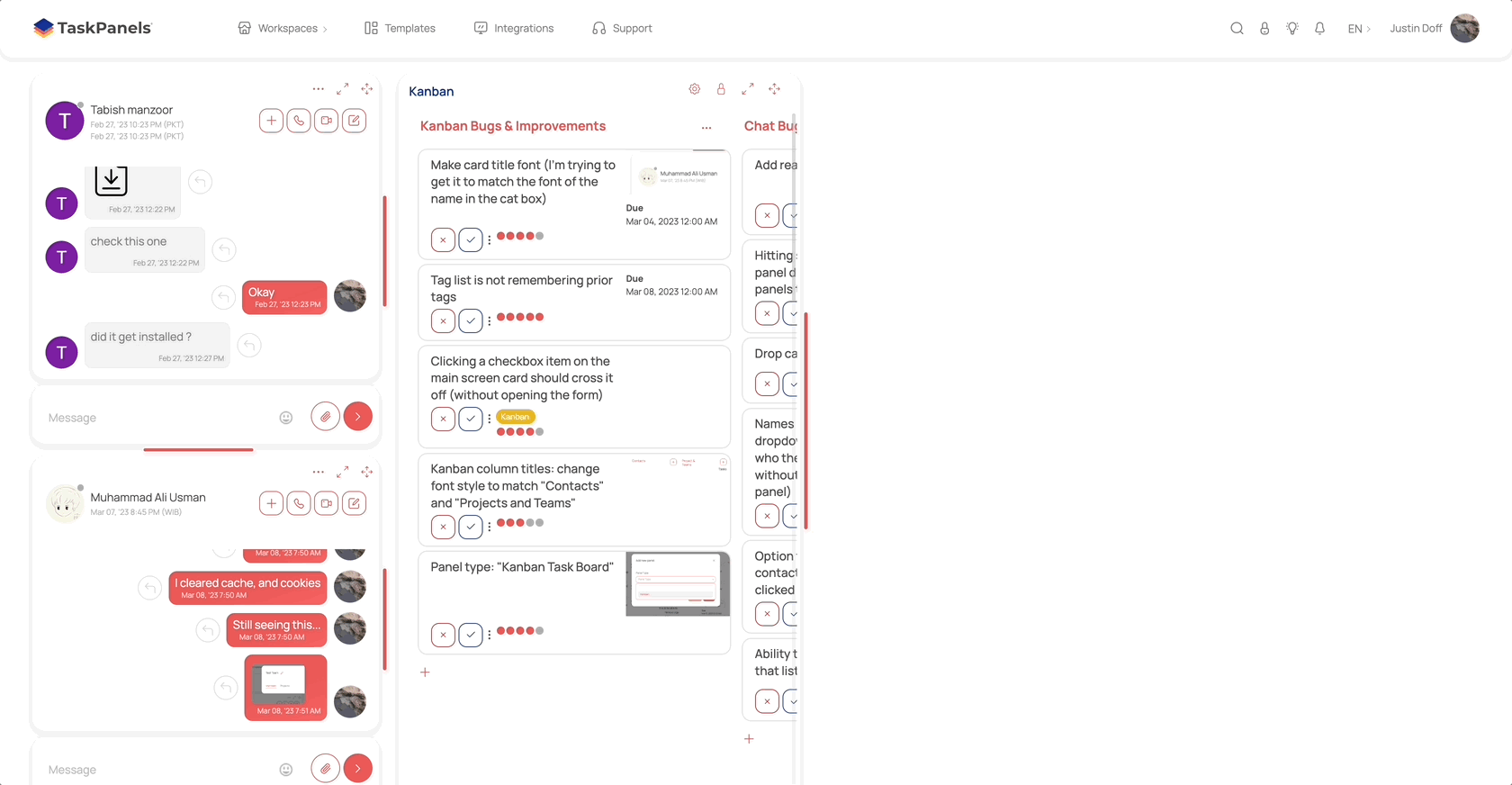Open the notifications bell
The image size is (1512, 785).
click(x=1319, y=29)
